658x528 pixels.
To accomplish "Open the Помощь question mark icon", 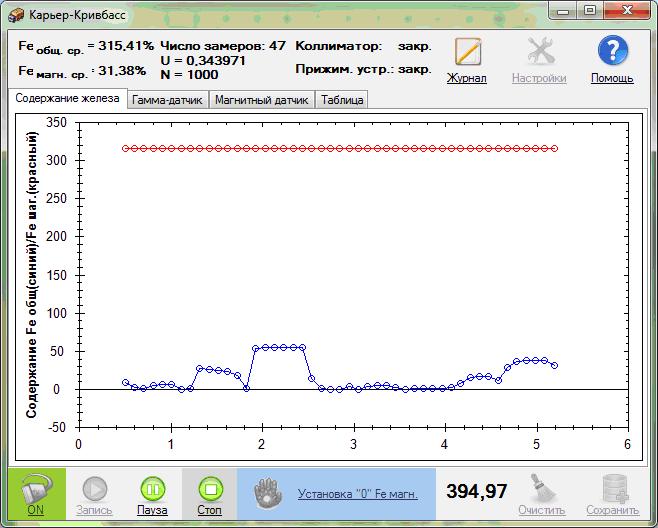I will pyautogui.click(x=613, y=50).
